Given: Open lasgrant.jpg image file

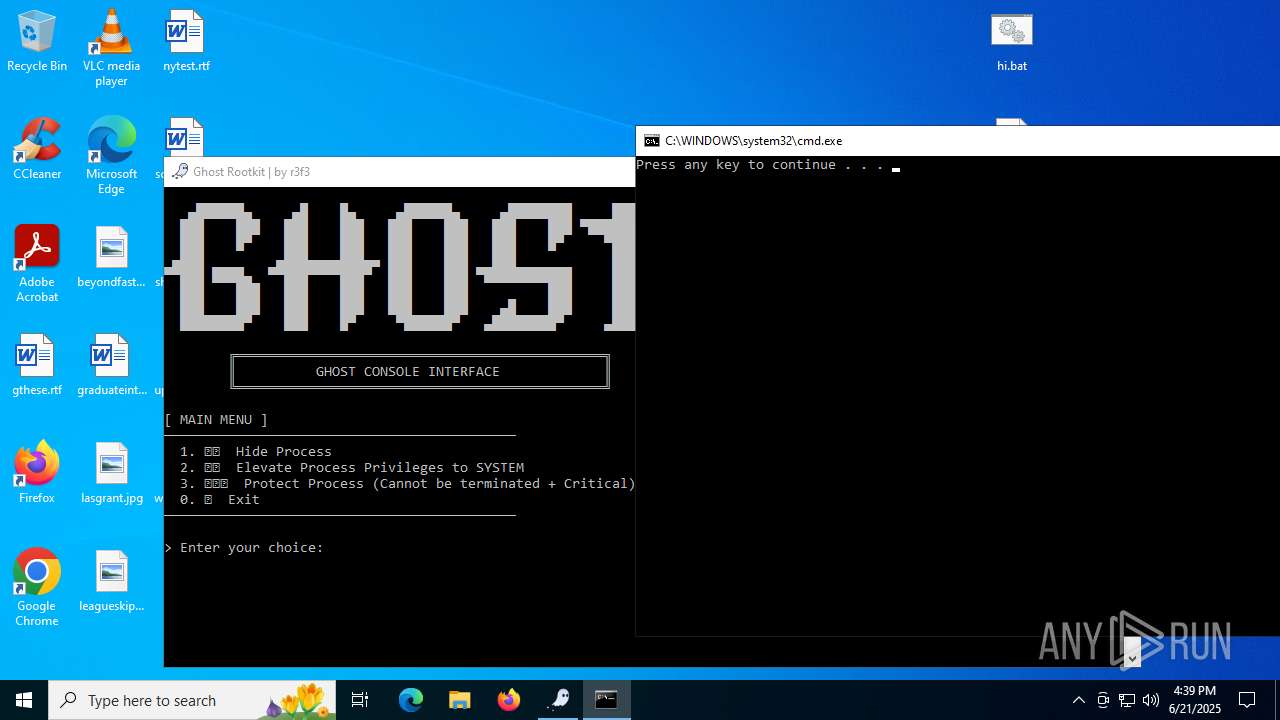Looking at the screenshot, I should point(111,473).
